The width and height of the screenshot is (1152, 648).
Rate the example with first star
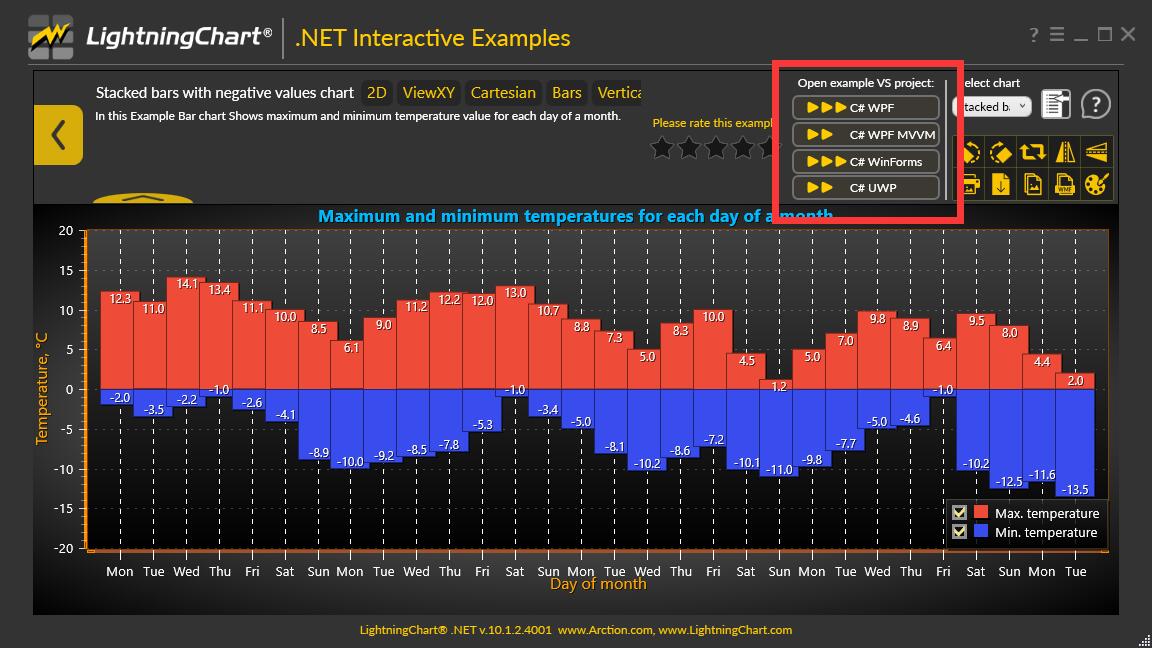pyautogui.click(x=662, y=148)
